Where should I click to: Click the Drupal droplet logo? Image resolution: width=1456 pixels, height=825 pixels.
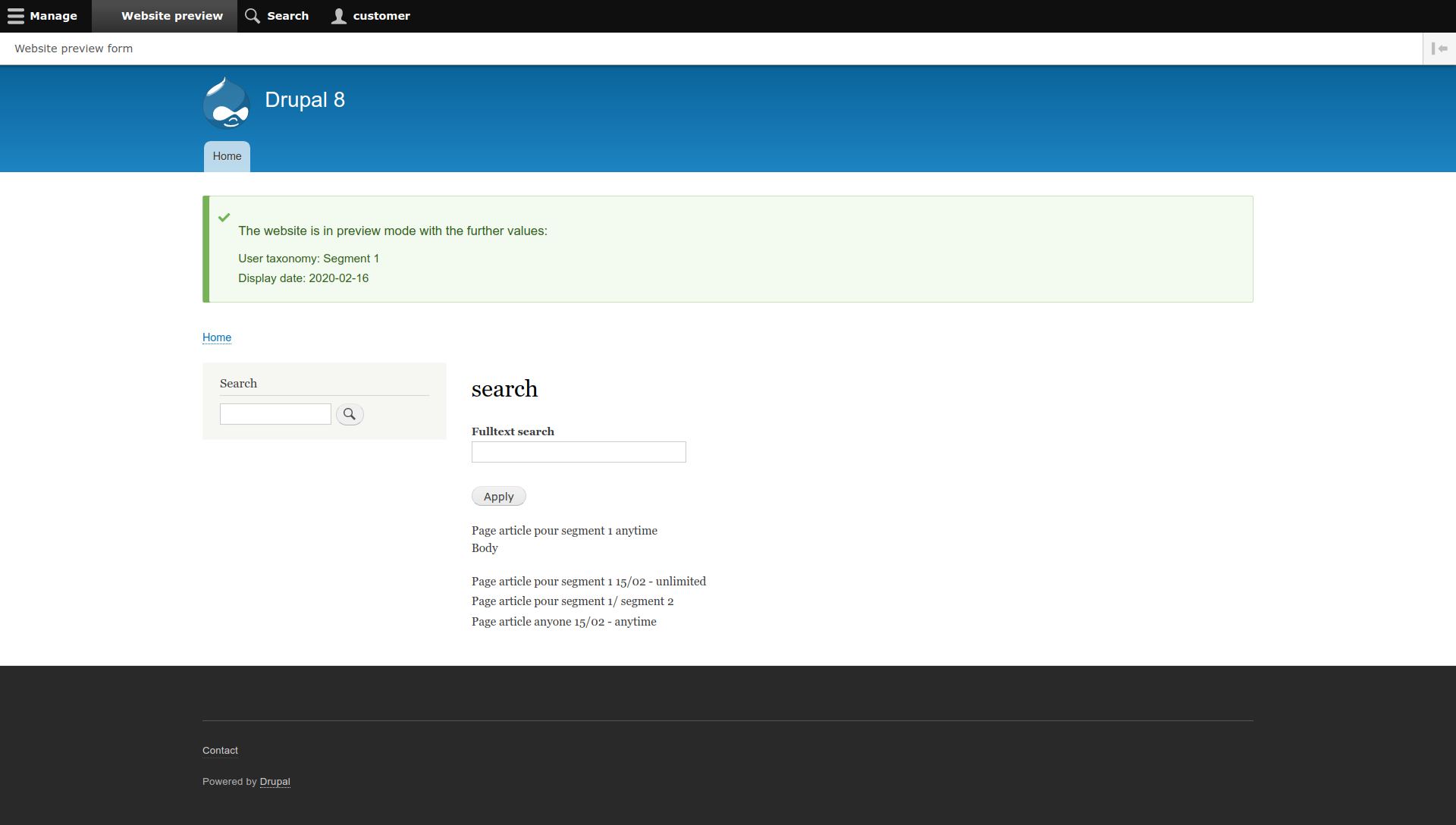click(225, 102)
